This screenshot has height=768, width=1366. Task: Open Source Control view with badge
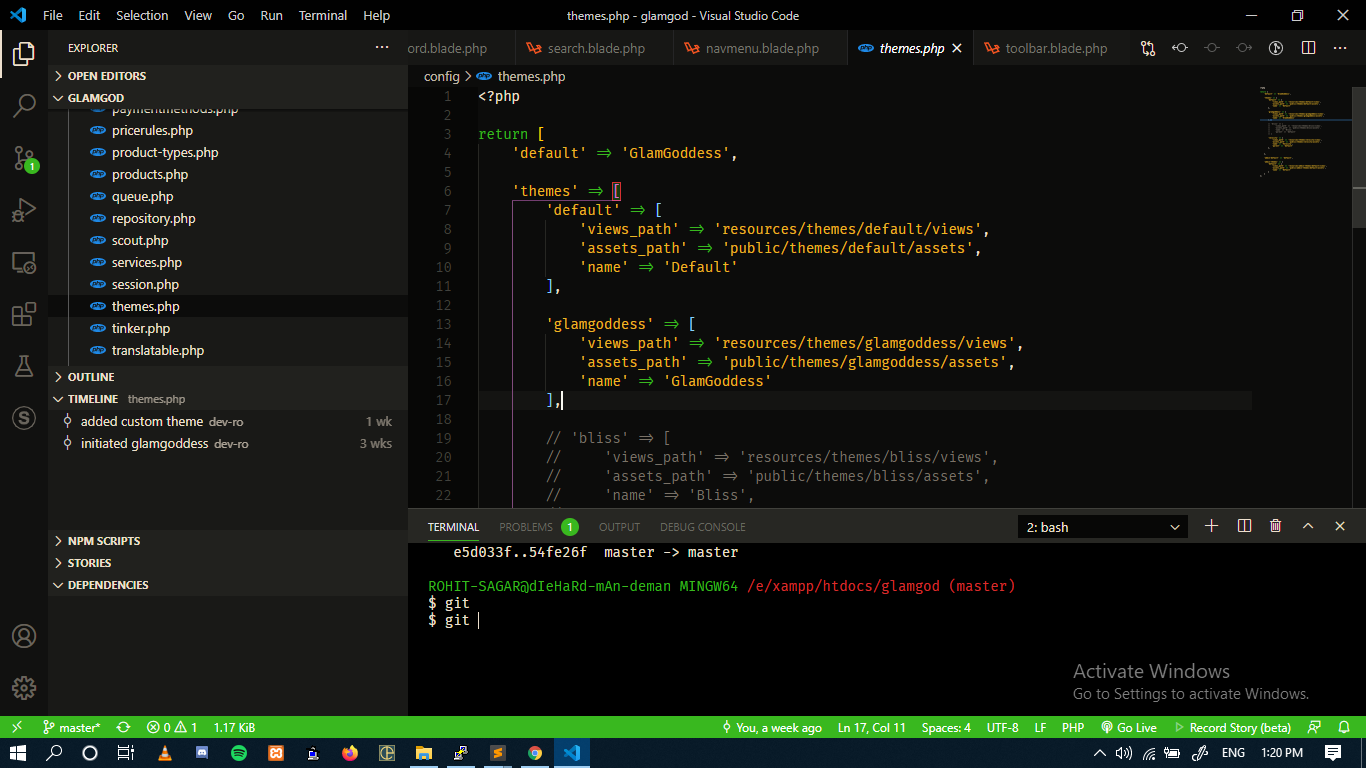click(24, 158)
